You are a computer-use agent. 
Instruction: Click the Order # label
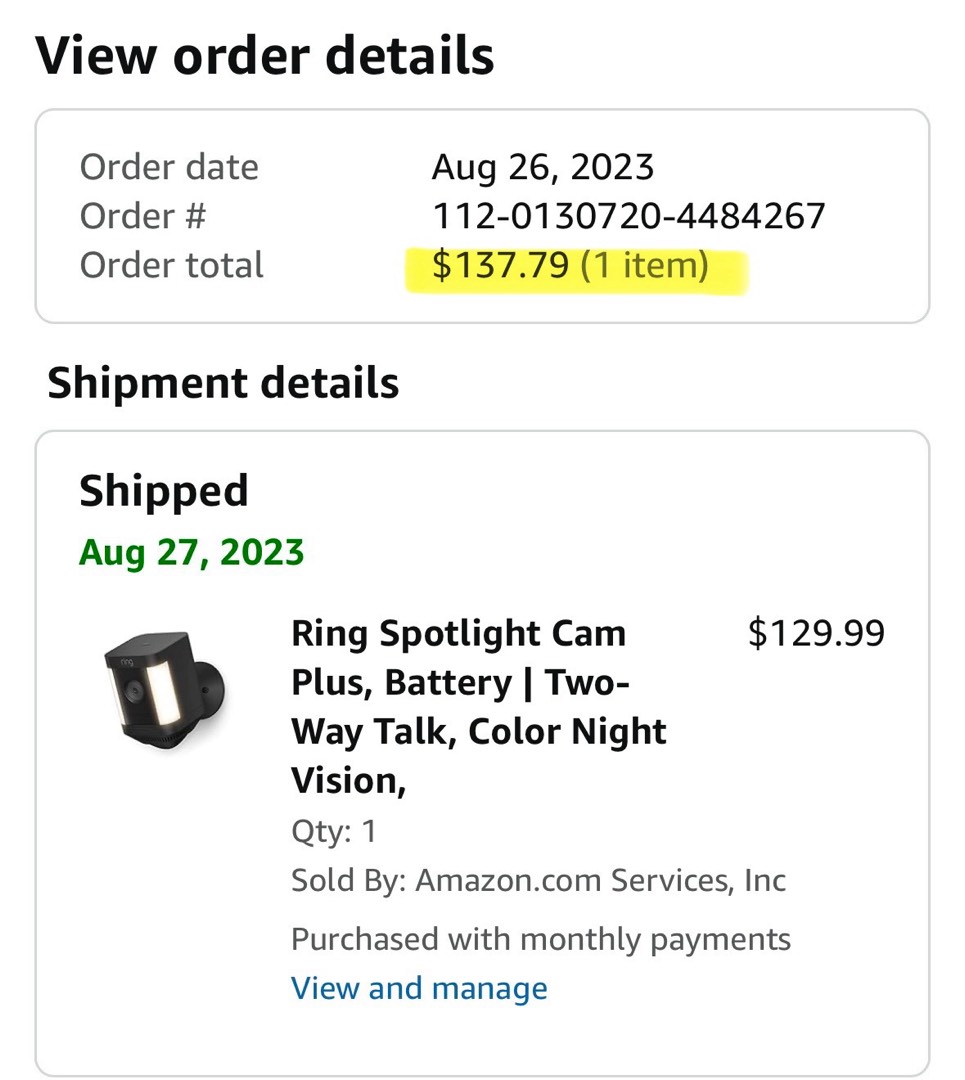click(143, 216)
